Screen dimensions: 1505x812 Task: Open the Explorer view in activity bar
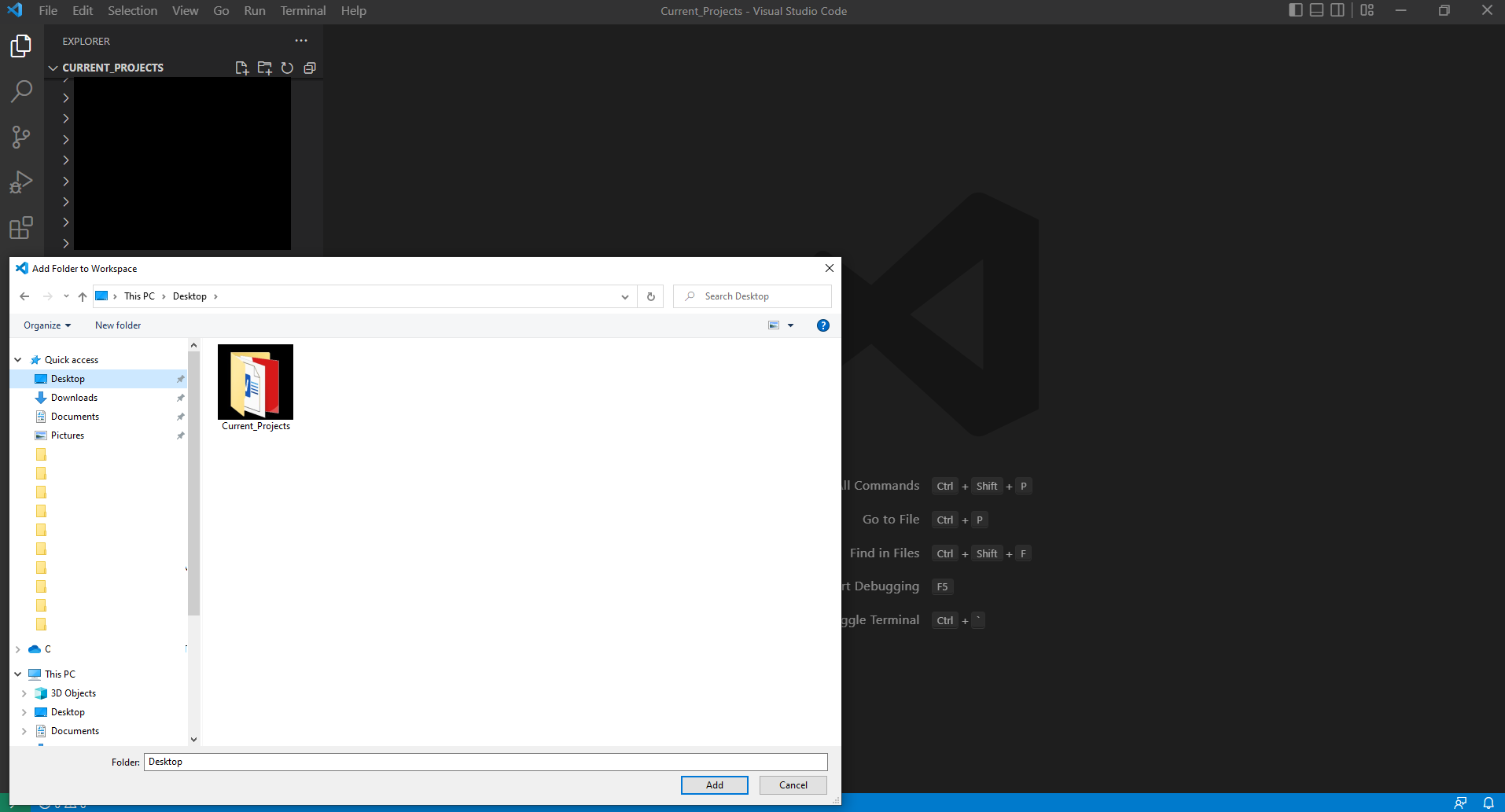coord(21,46)
